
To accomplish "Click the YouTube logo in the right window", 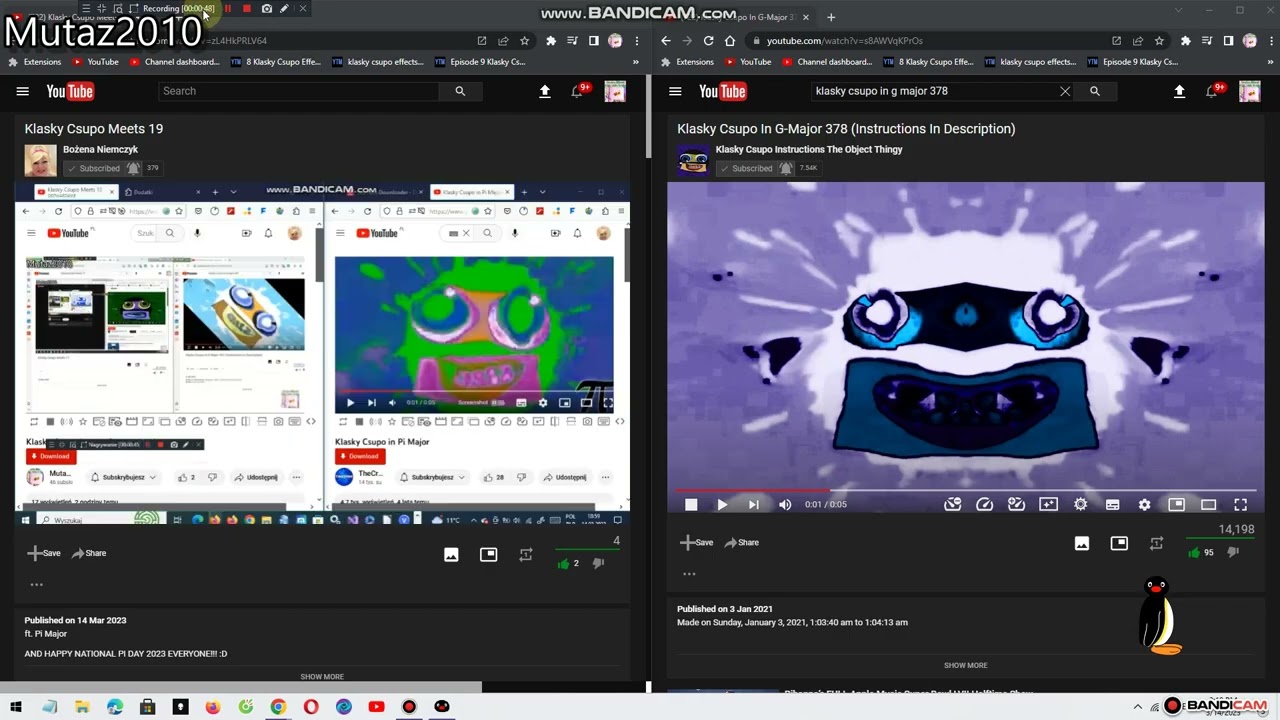I will [722, 92].
